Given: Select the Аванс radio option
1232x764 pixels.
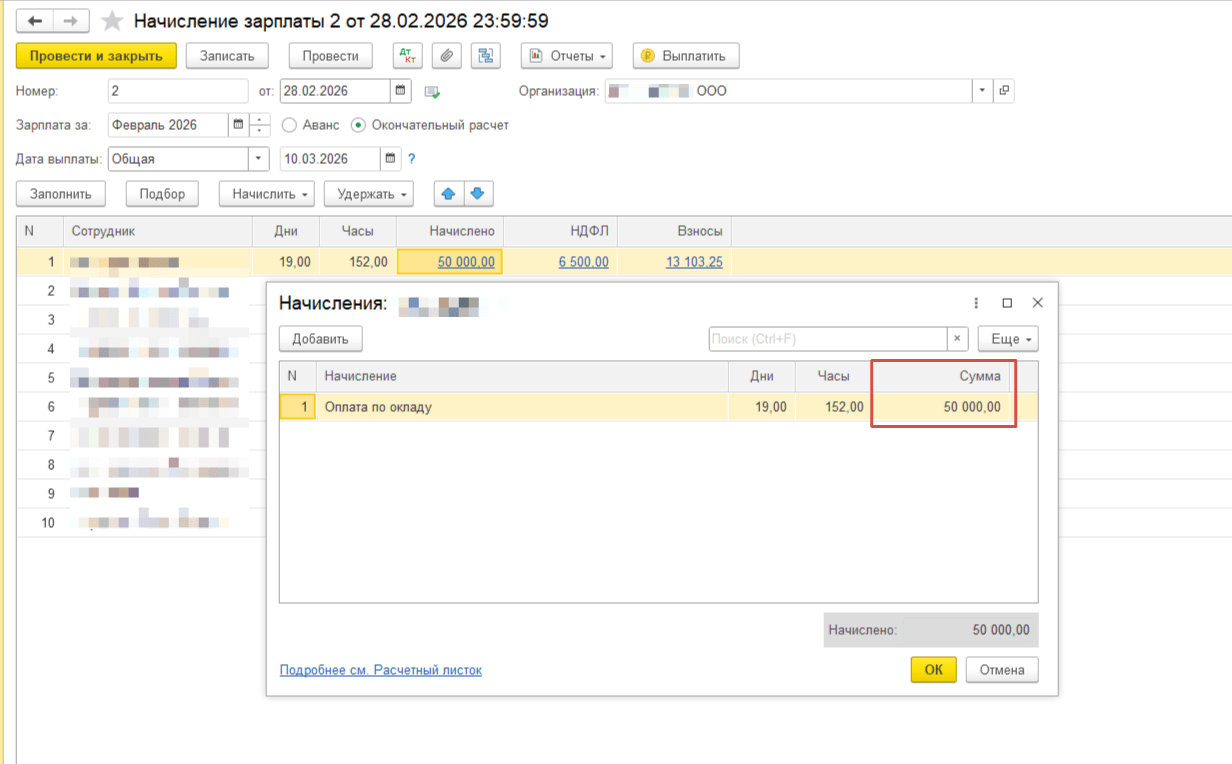Looking at the screenshot, I should click(311, 125).
